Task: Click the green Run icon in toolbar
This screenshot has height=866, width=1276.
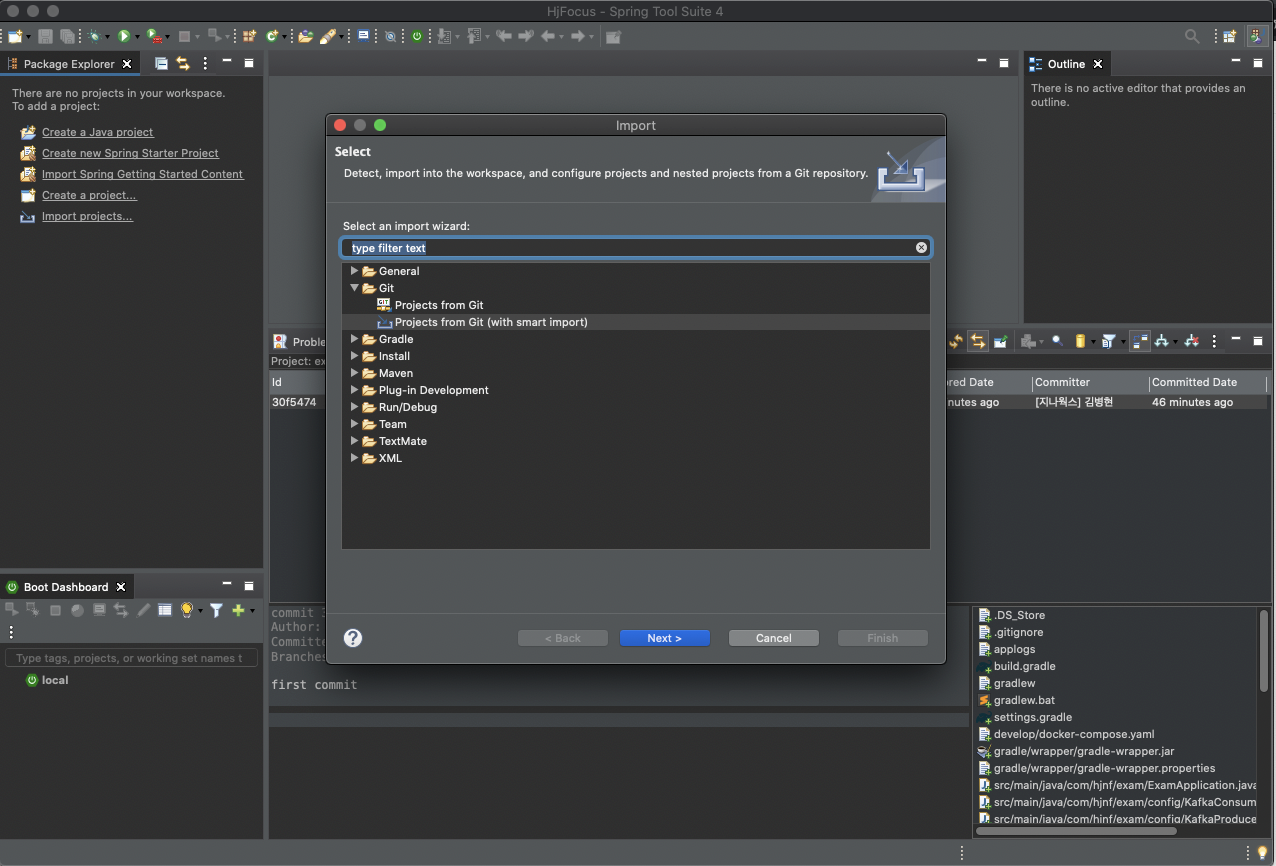Action: 124,36
